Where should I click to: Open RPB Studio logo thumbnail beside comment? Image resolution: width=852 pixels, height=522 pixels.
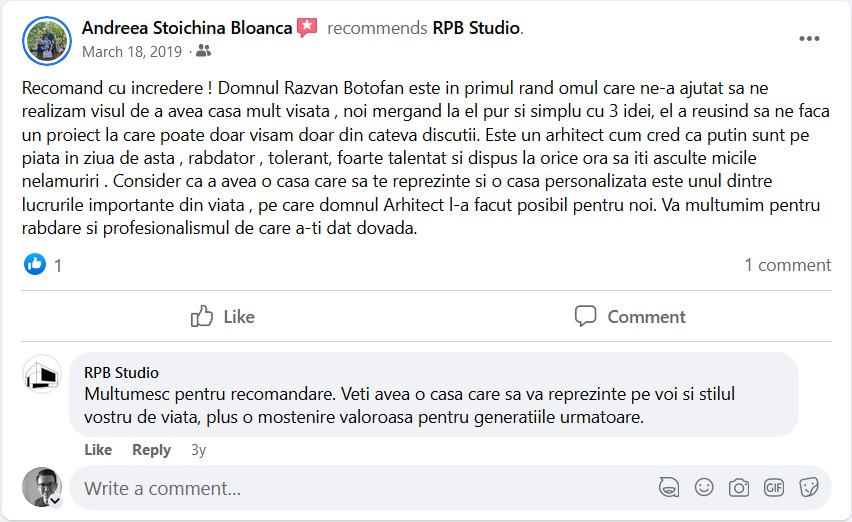tap(42, 374)
